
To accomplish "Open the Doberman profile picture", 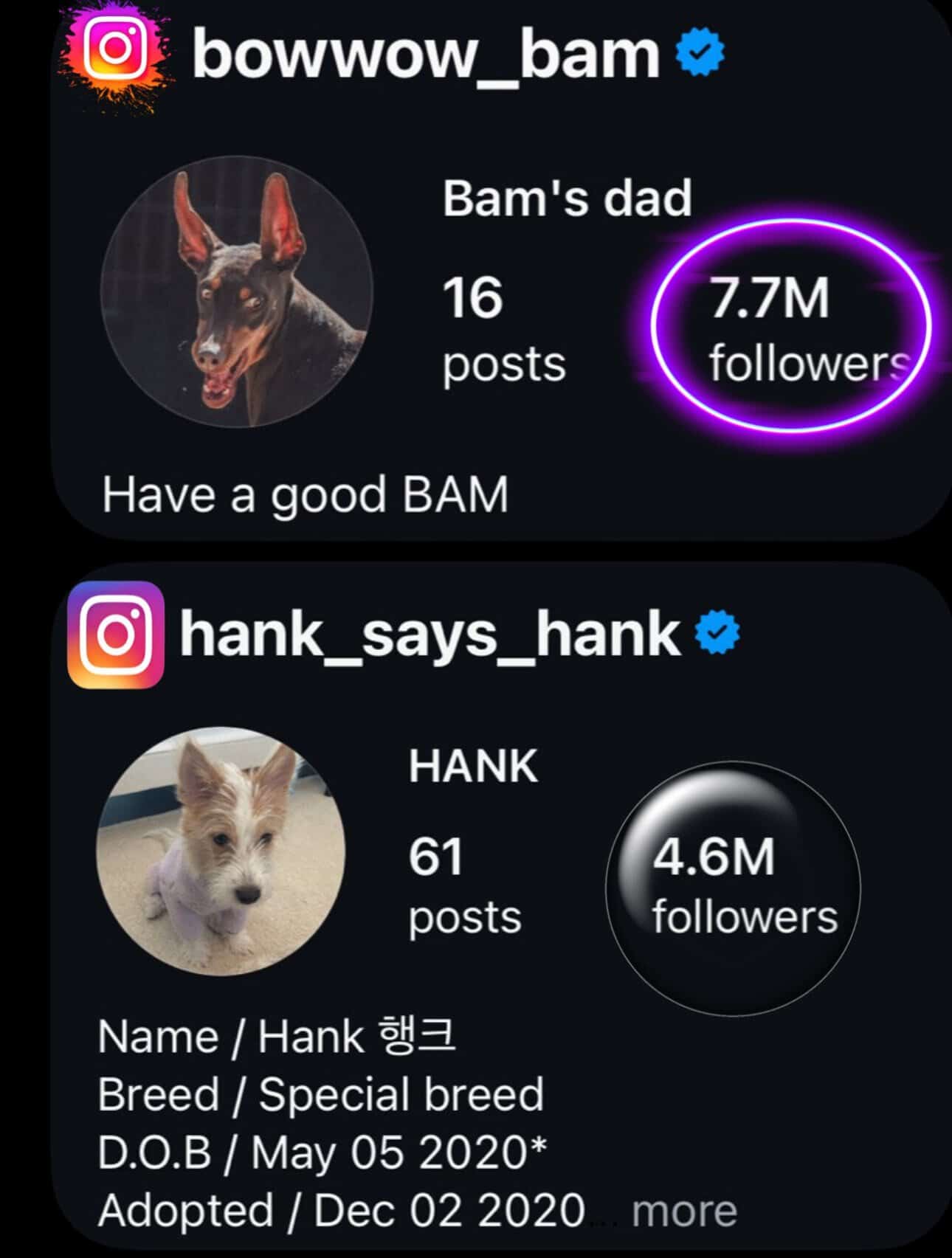I will click(237, 291).
